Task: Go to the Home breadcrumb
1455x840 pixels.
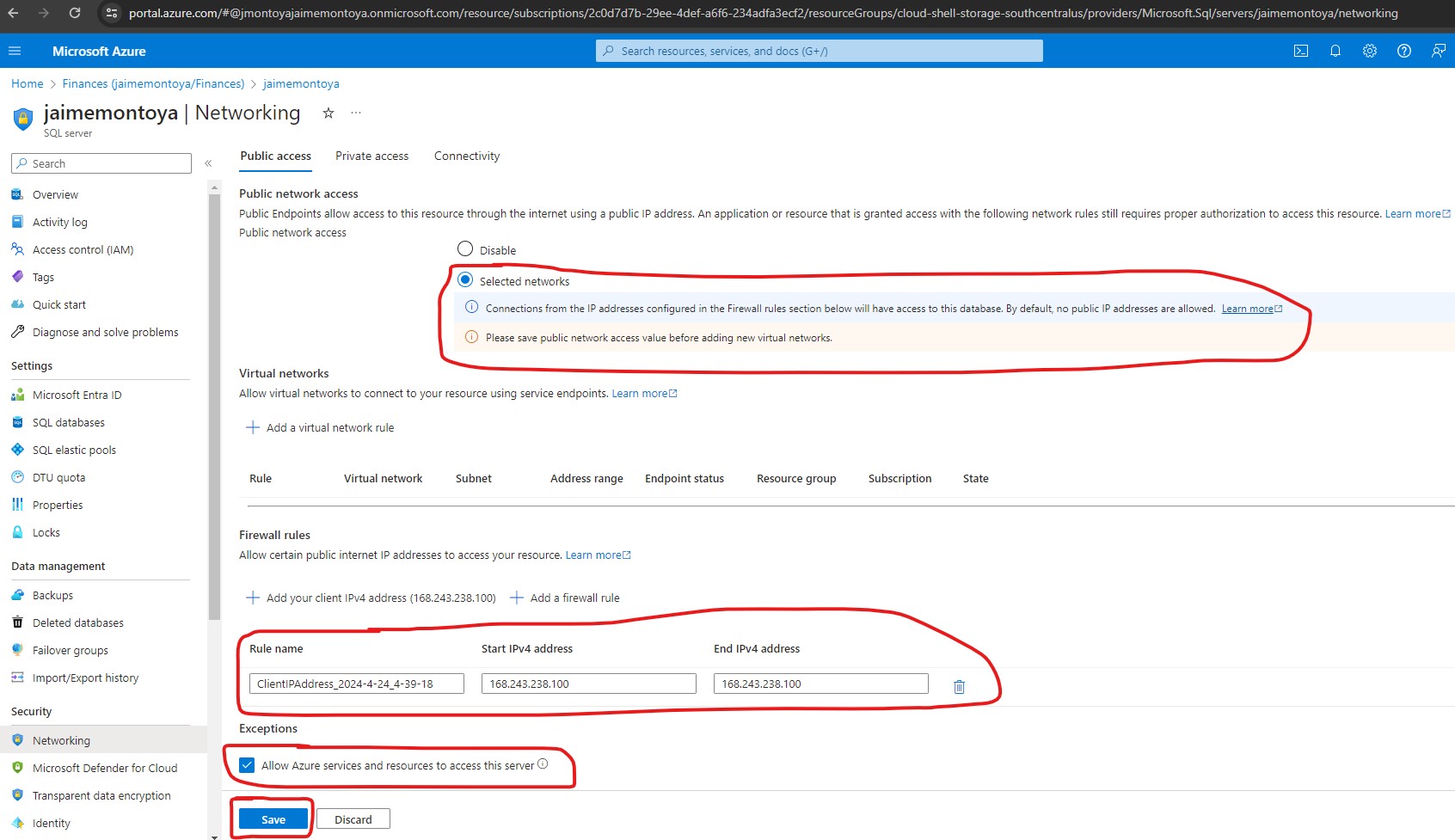Action: (27, 83)
